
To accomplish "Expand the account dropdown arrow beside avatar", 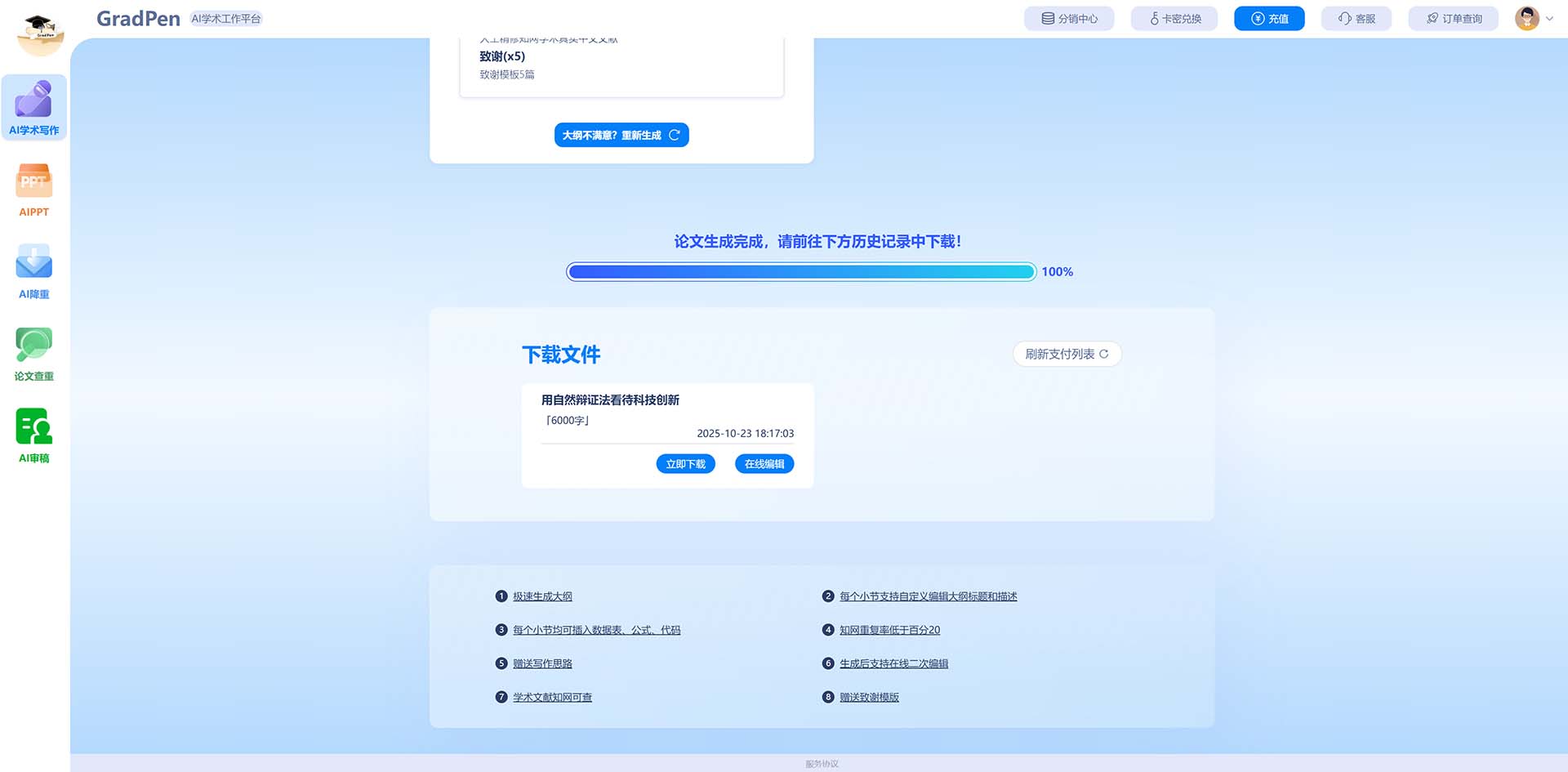I will [x=1549, y=19].
